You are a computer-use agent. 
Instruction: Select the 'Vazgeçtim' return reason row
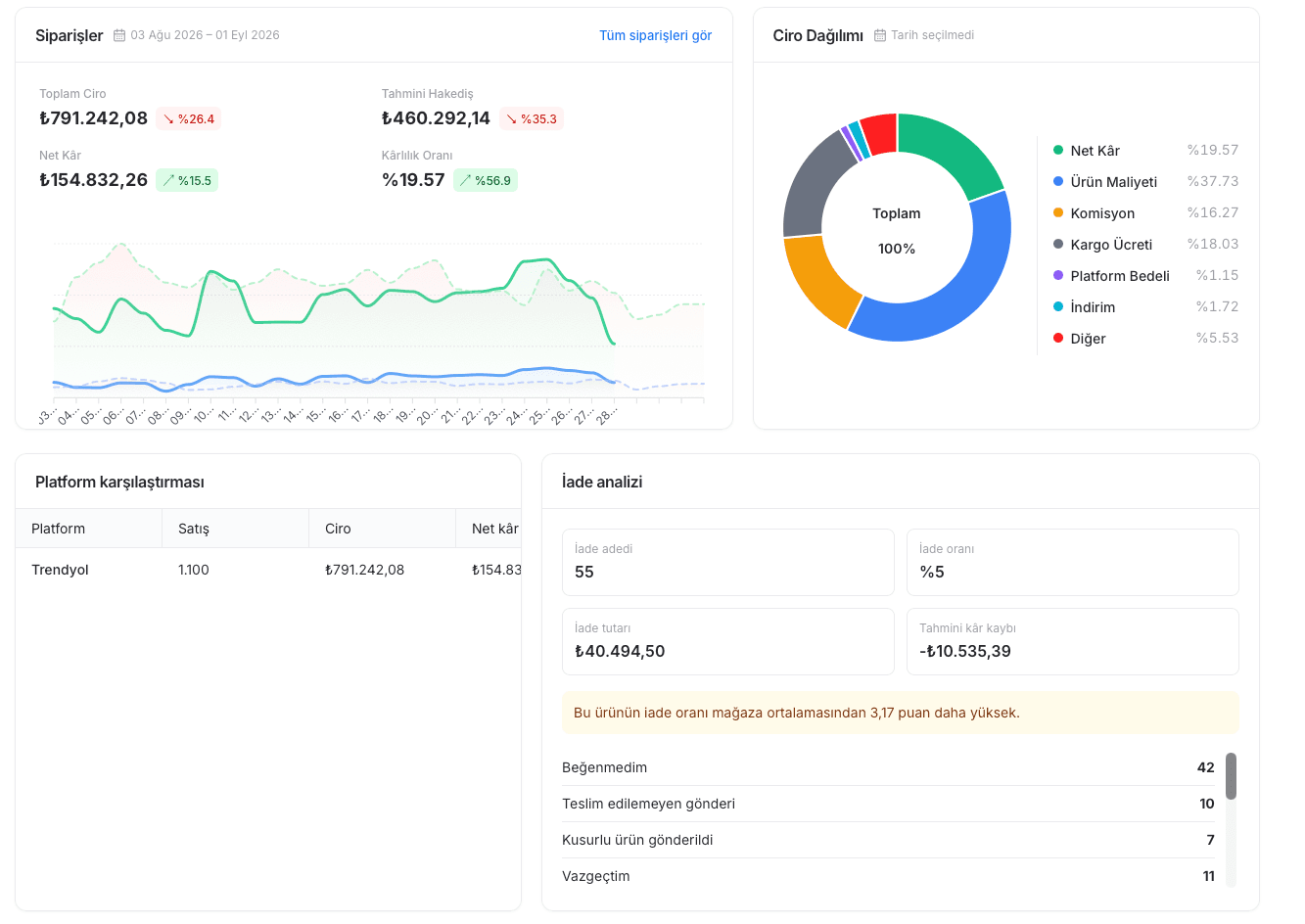coord(888,876)
